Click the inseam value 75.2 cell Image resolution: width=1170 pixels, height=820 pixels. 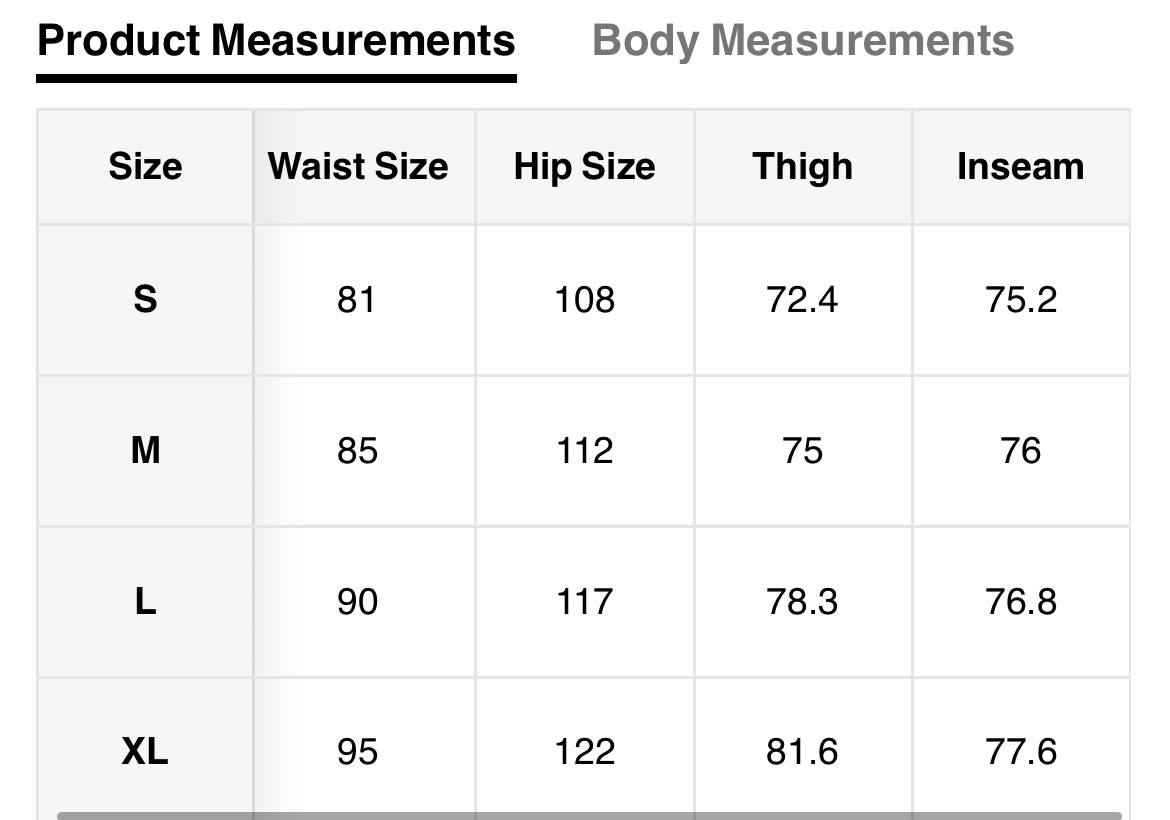click(1020, 299)
